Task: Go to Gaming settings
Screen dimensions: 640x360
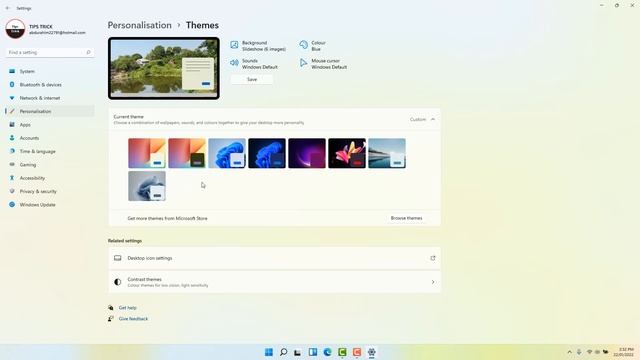Action: 49,165
